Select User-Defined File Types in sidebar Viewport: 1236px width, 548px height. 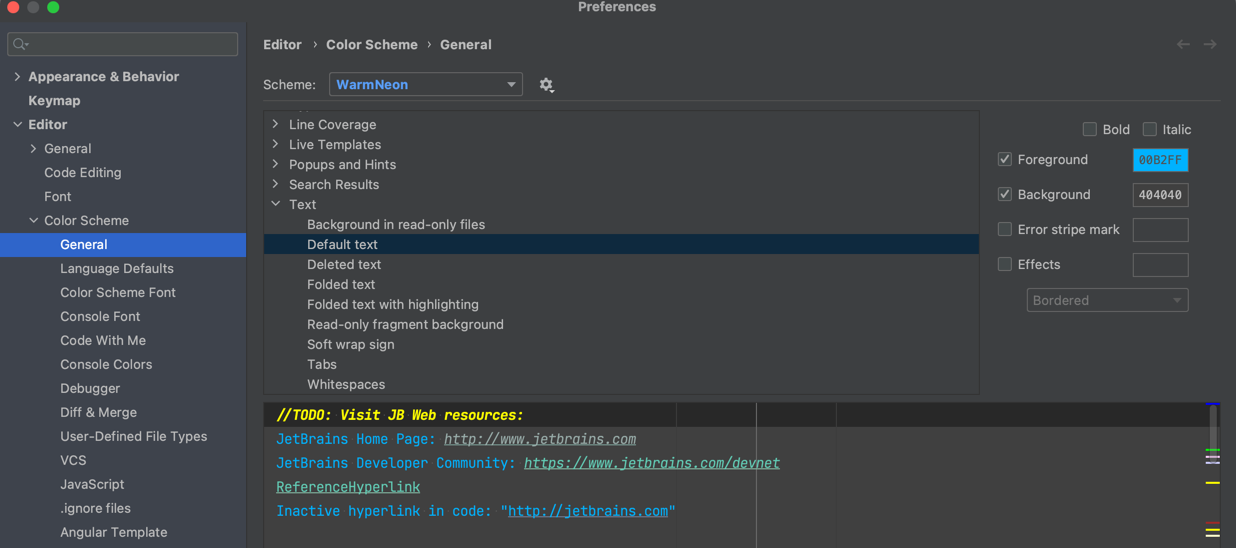(134, 436)
